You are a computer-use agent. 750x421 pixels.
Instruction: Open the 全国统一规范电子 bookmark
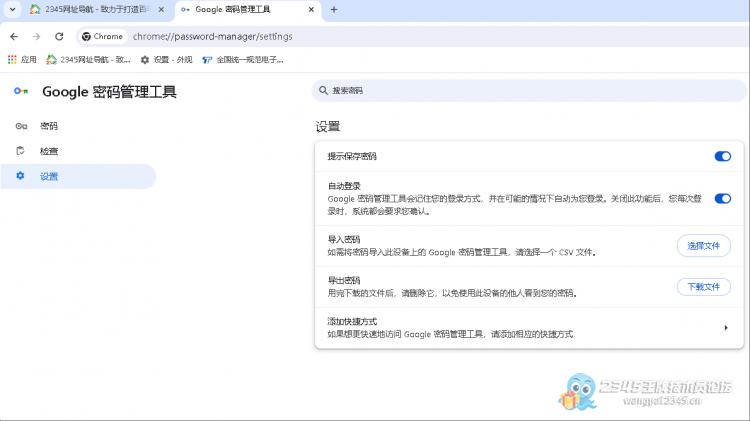243,60
